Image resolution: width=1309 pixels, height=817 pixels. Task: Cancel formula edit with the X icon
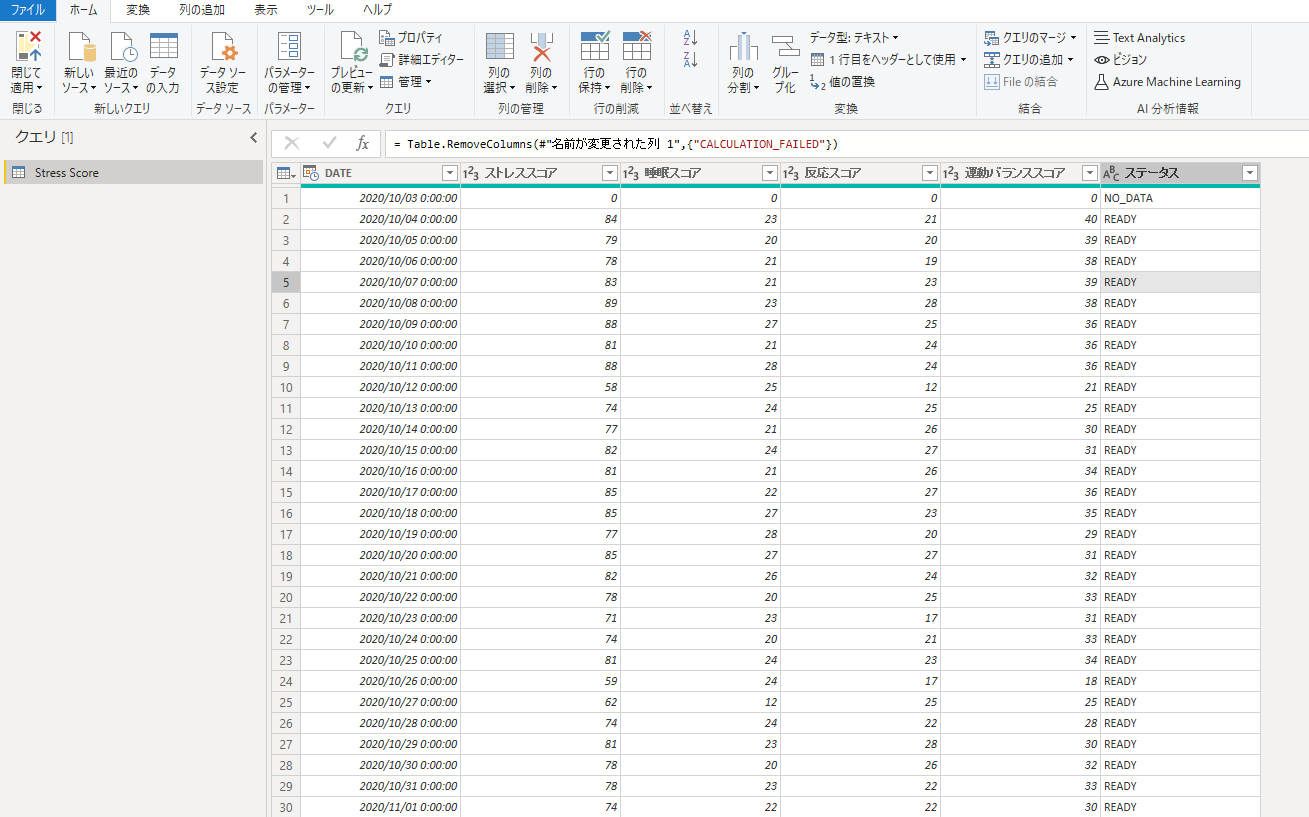click(292, 143)
